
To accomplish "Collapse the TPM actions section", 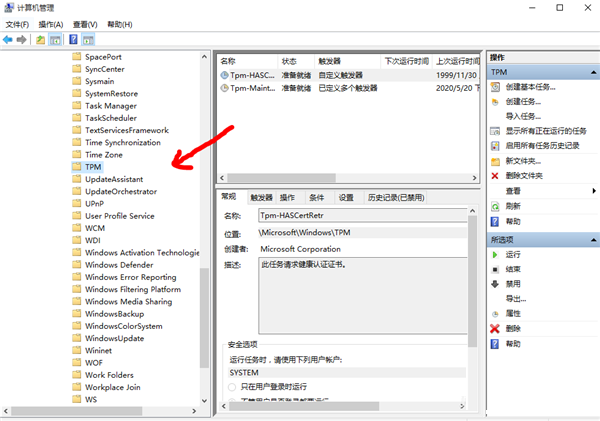I will 590,72.
